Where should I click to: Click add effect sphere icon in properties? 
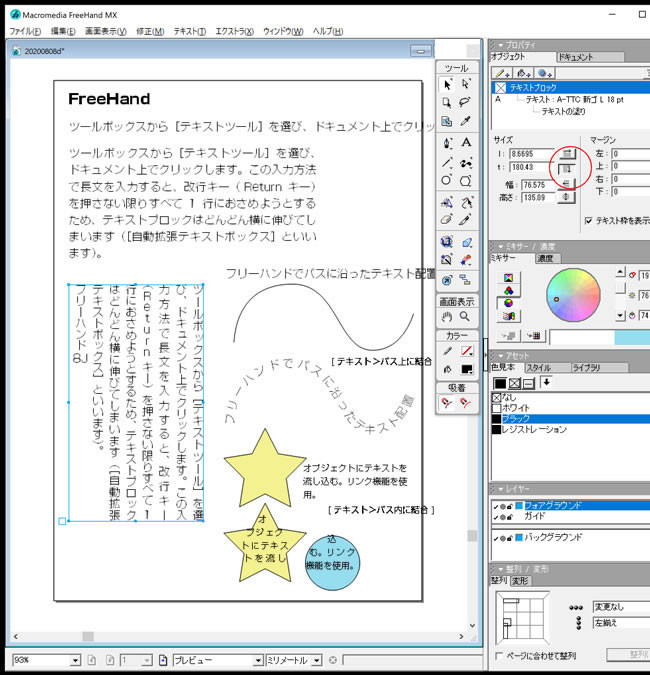pos(545,74)
